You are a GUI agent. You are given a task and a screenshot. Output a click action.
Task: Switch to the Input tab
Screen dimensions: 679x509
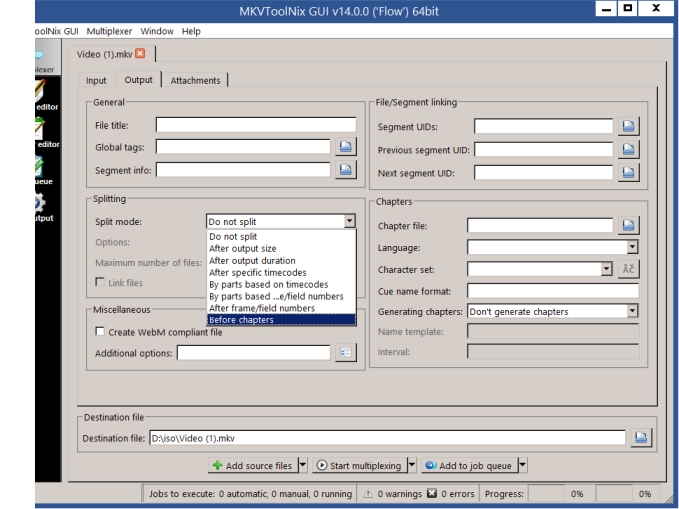click(x=96, y=81)
